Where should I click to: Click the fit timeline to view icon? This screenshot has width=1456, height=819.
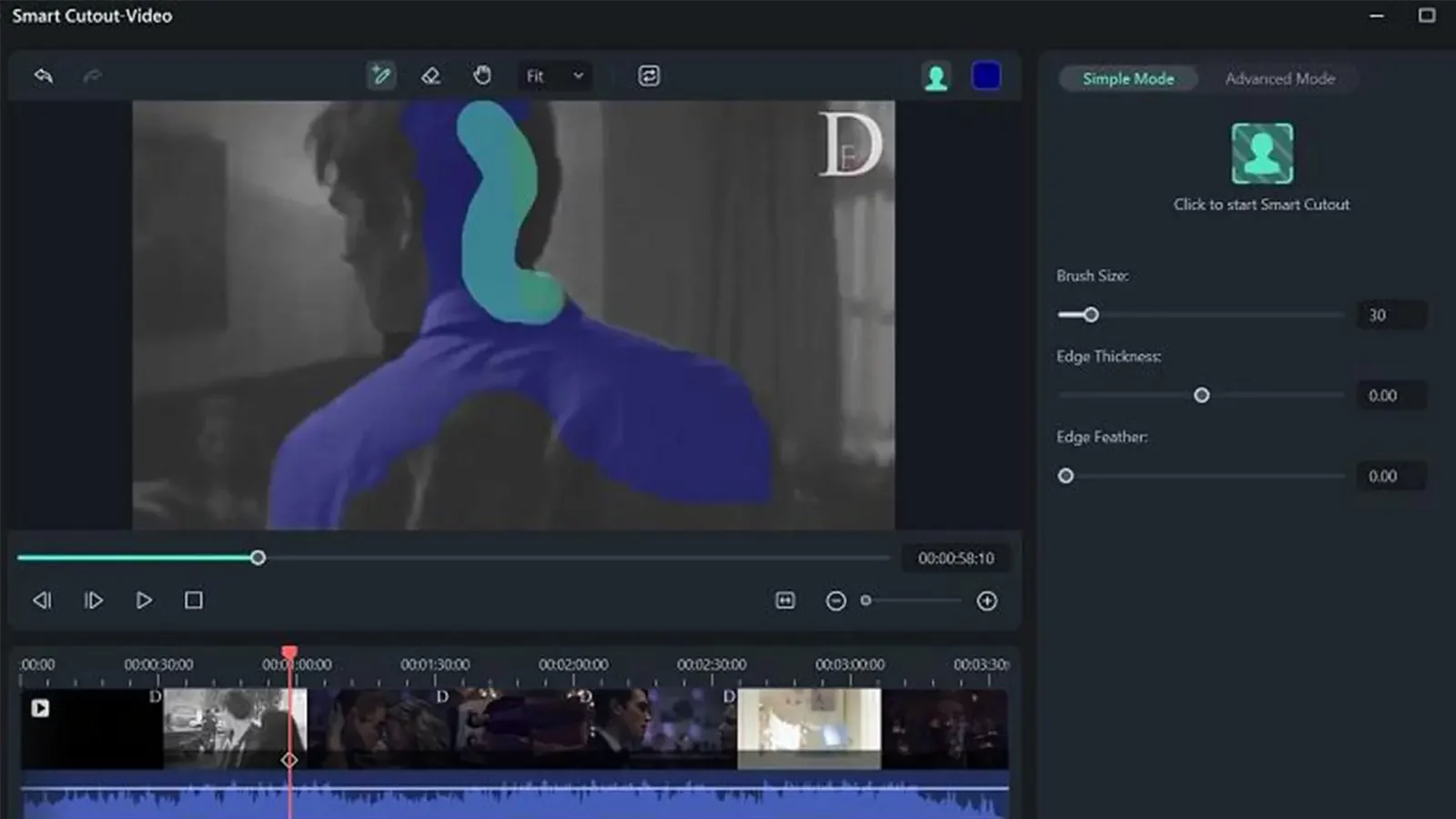click(785, 601)
